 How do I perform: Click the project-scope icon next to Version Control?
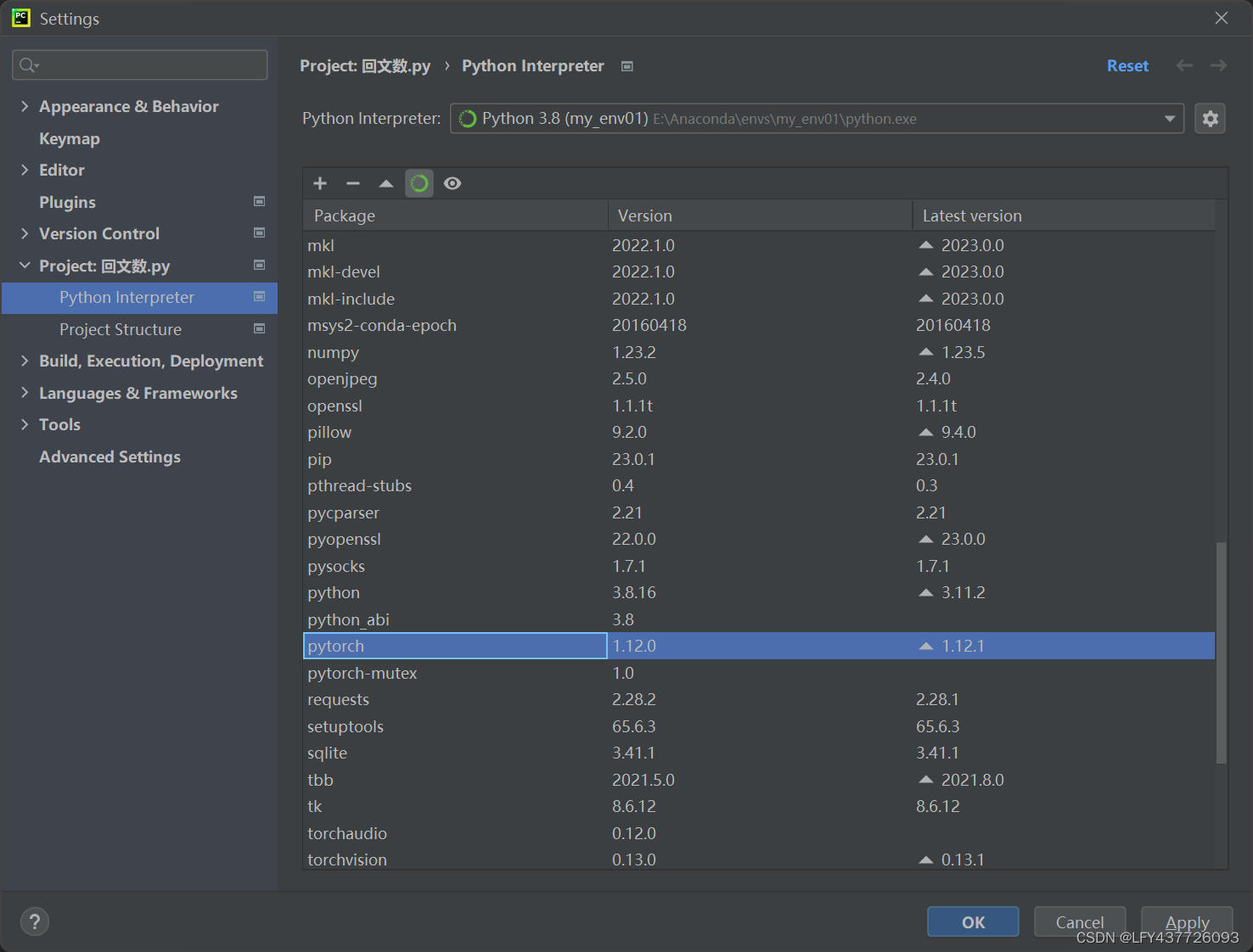coord(260,232)
